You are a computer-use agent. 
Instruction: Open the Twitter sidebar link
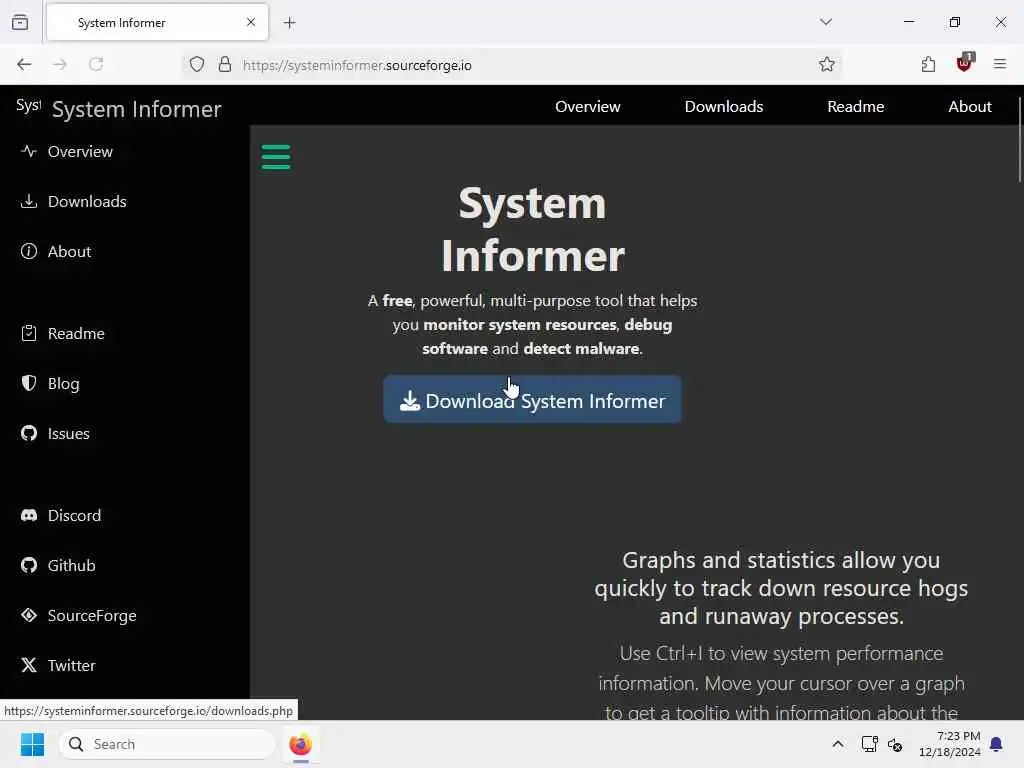click(x=71, y=665)
